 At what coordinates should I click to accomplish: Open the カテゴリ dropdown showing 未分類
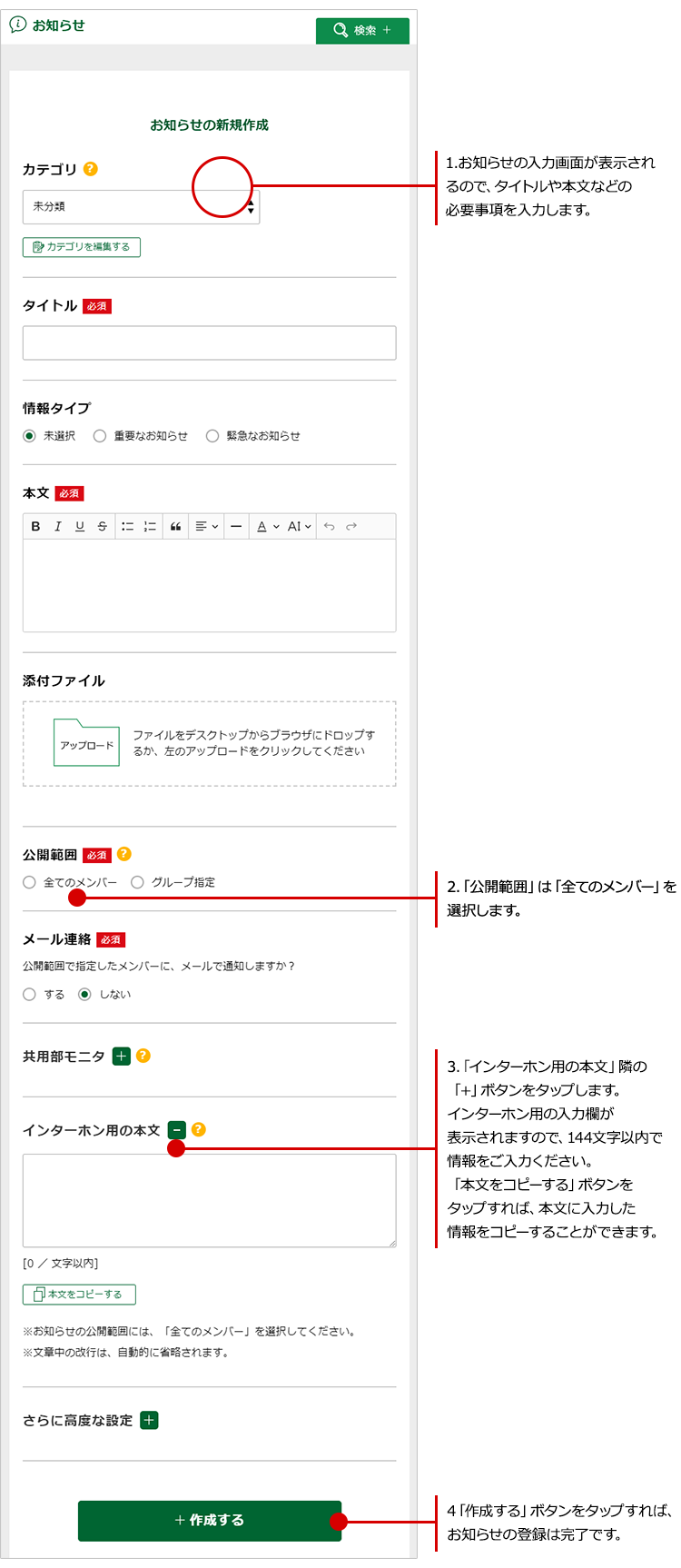(x=141, y=207)
